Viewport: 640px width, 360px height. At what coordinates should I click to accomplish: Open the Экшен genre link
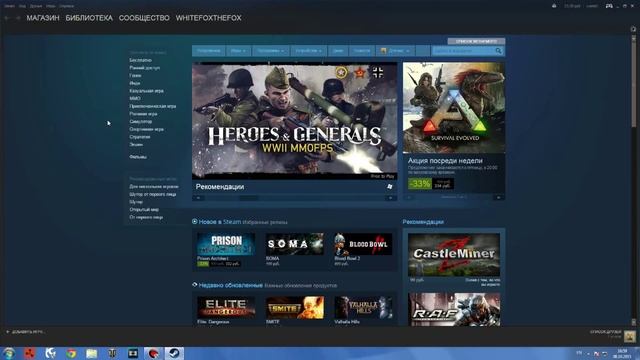(x=136, y=144)
